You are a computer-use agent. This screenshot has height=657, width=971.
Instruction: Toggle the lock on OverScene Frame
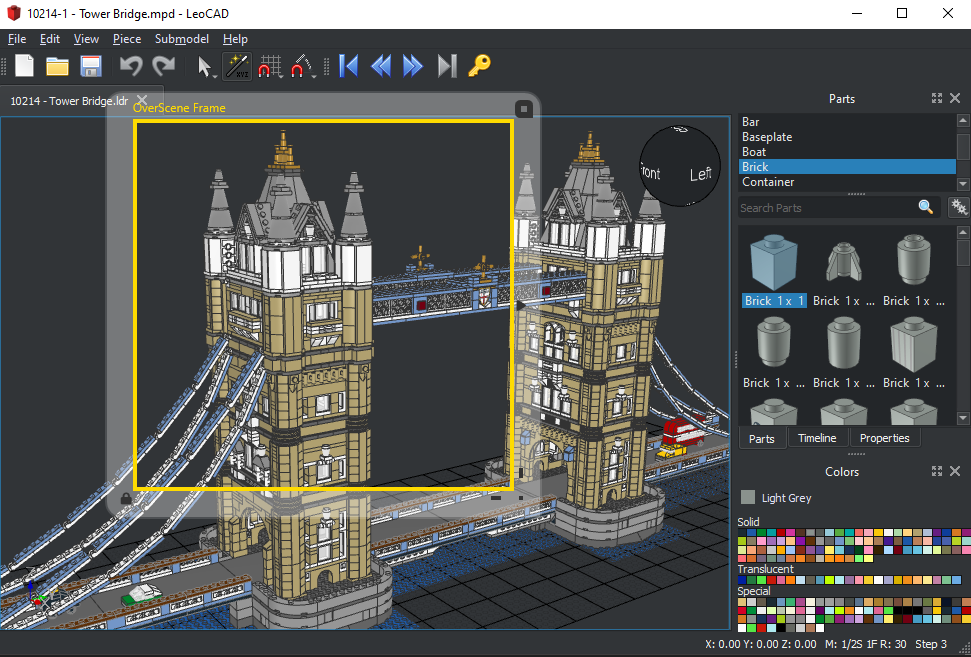coord(126,498)
